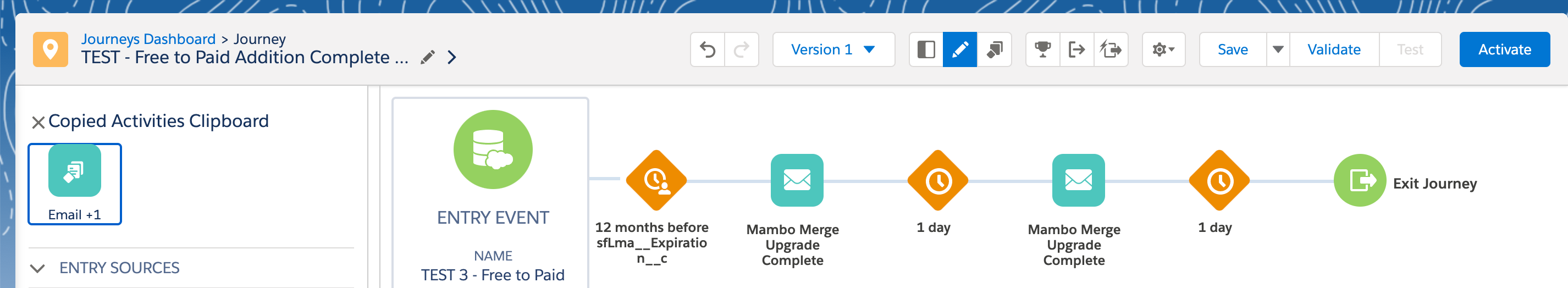Image resolution: width=1568 pixels, height=288 pixels.
Task: Open the exit criteria icon
Action: point(1077,49)
